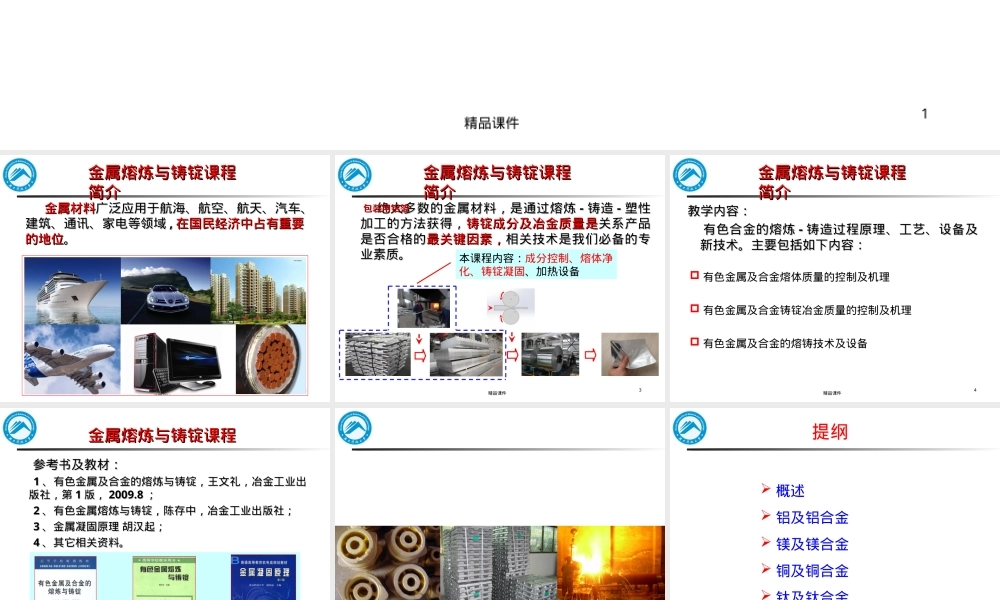Image resolution: width=1000 pixels, height=600 pixels.
Task: Select the copper cable cross-section photo
Action: click(271, 359)
